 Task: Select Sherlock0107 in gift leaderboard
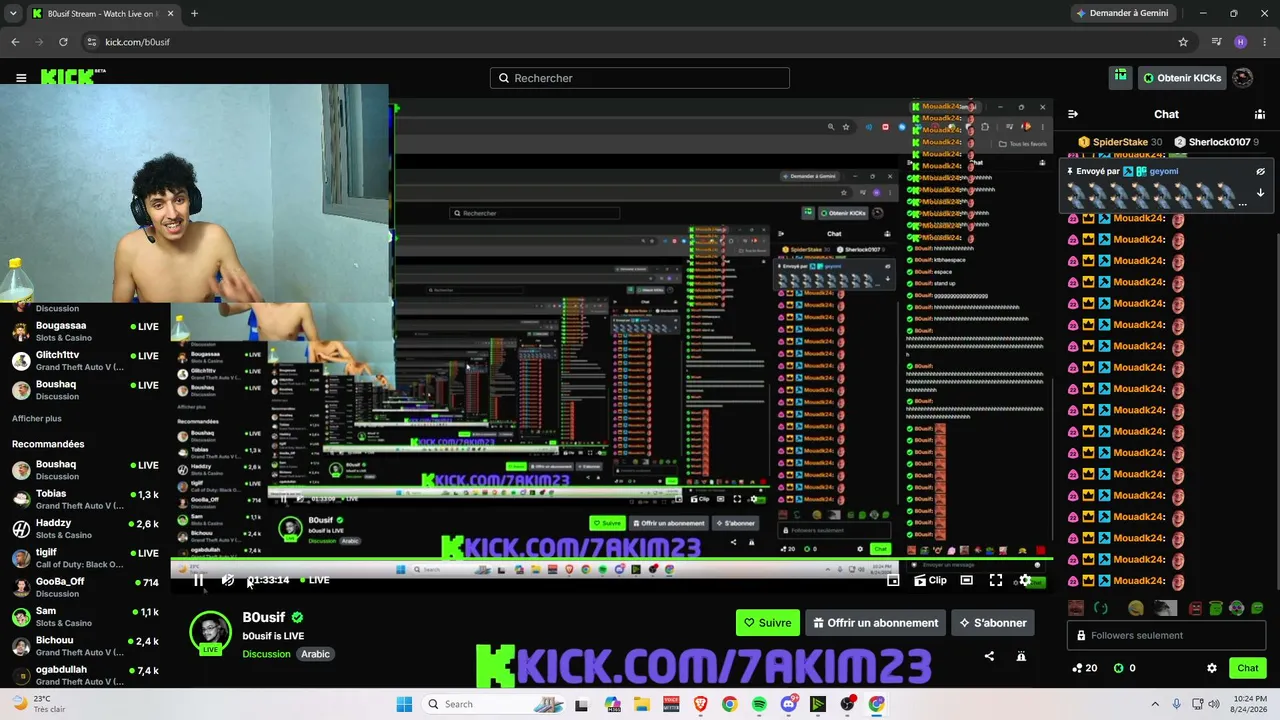1216,142
